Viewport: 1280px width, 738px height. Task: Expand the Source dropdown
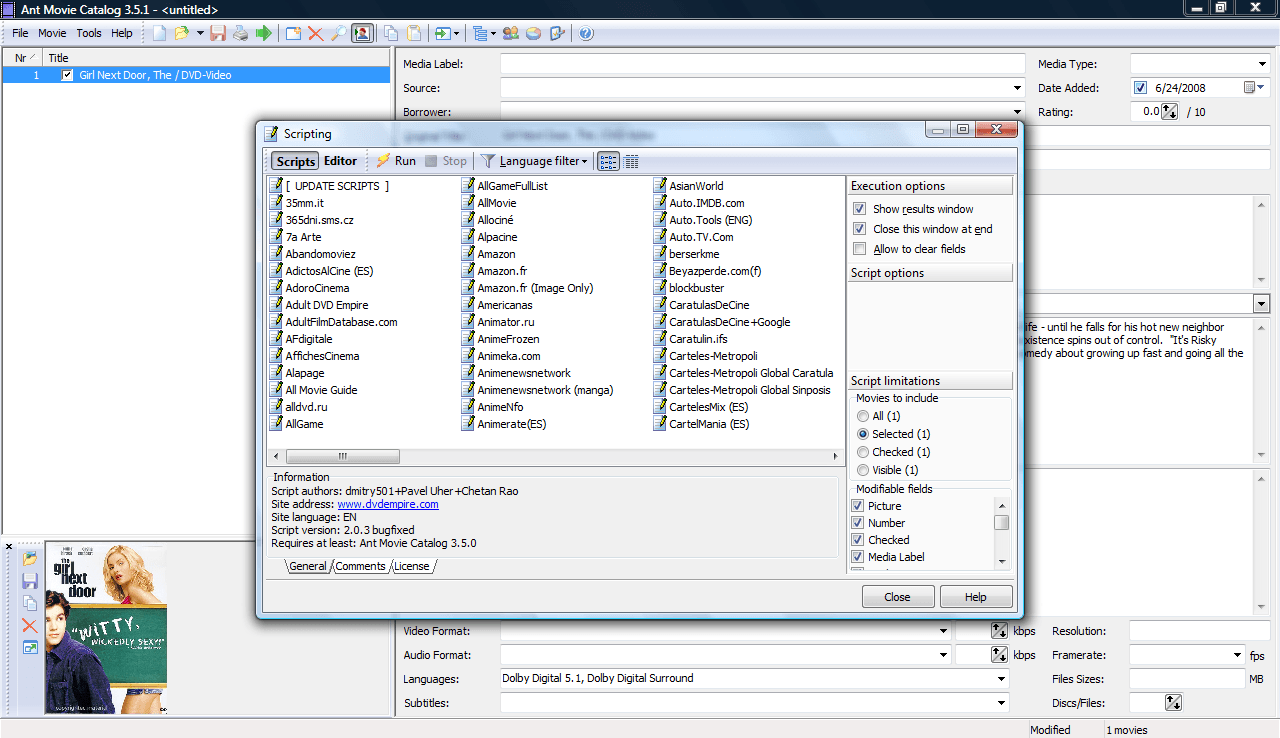tap(1018, 88)
